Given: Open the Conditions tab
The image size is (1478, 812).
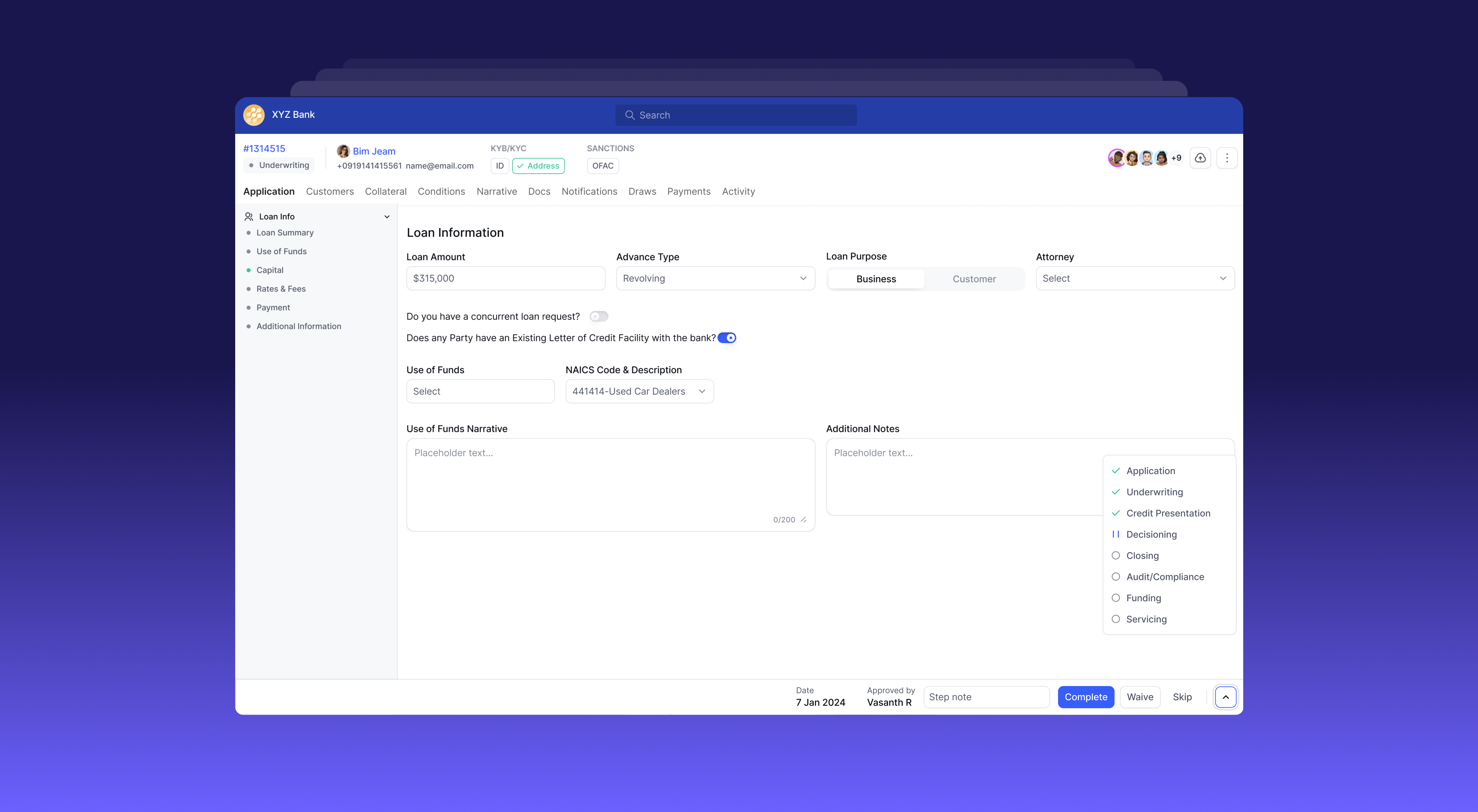Looking at the screenshot, I should coord(441,192).
